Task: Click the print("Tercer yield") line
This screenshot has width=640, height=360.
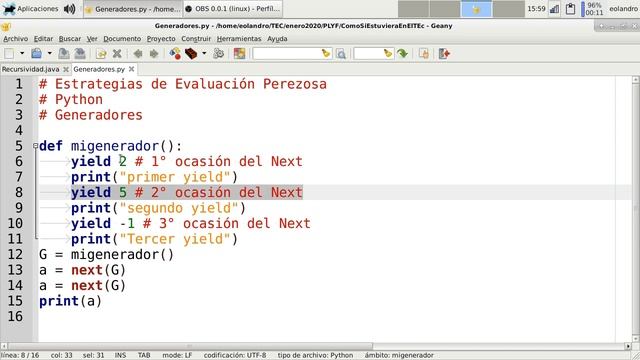Action: pos(154,239)
